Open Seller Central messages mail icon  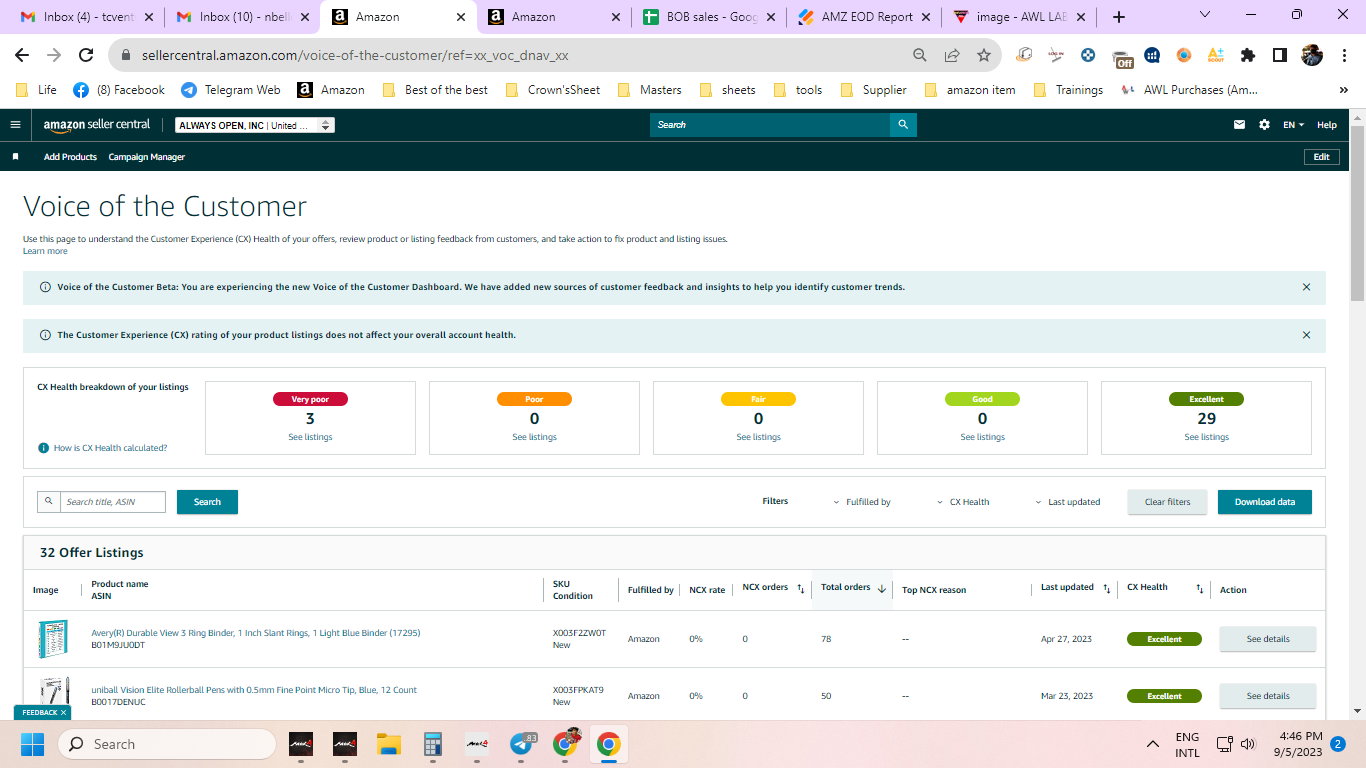[x=1240, y=125]
